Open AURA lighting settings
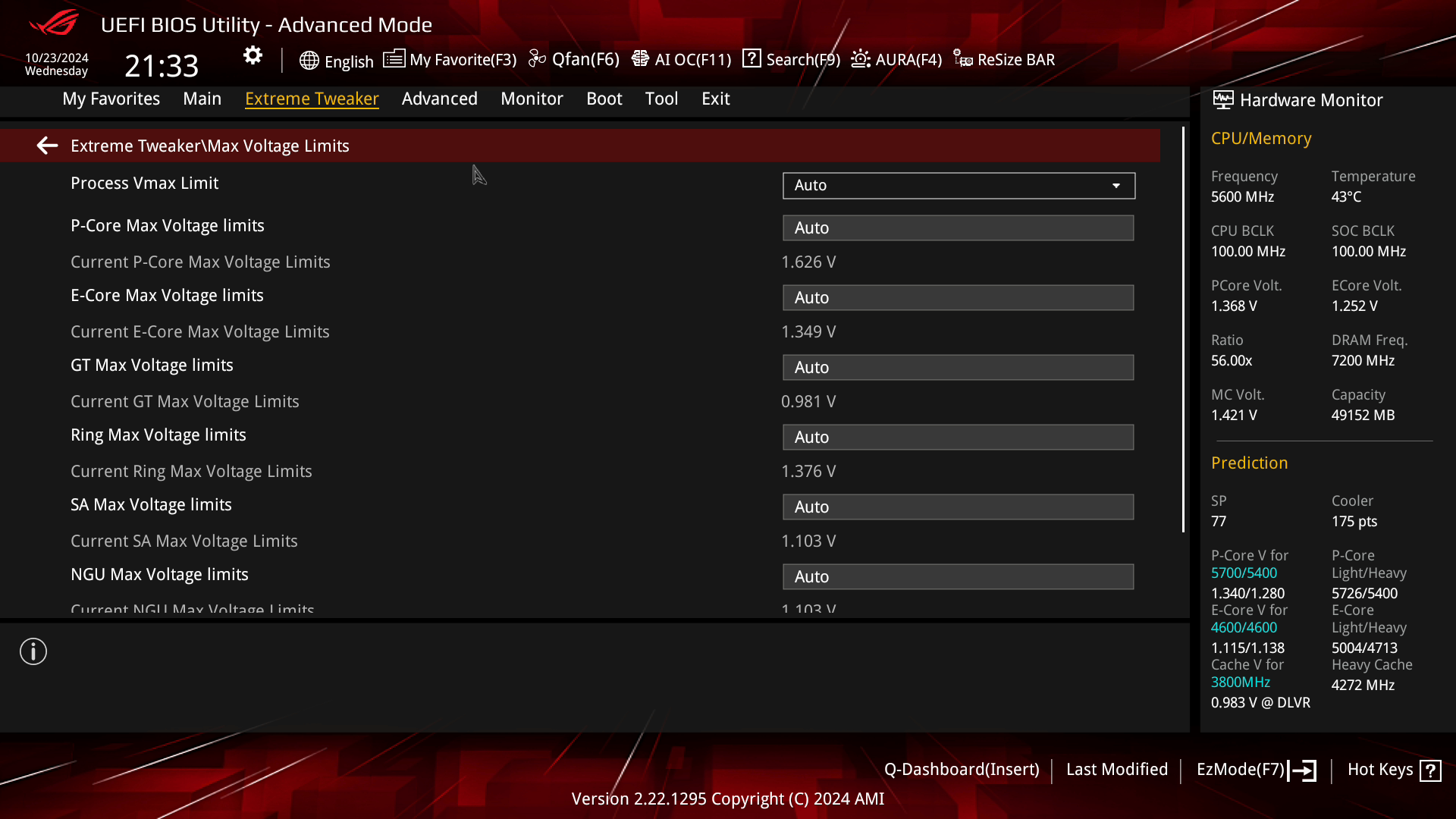 (x=896, y=59)
